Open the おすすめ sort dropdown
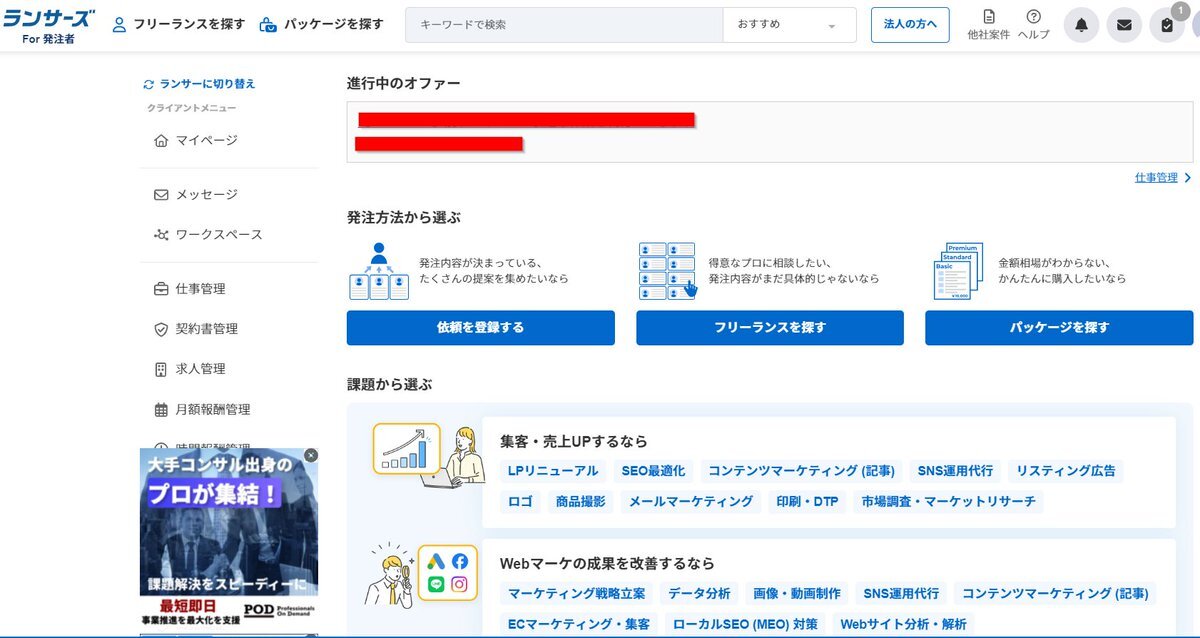1200x638 pixels. [x=789, y=25]
